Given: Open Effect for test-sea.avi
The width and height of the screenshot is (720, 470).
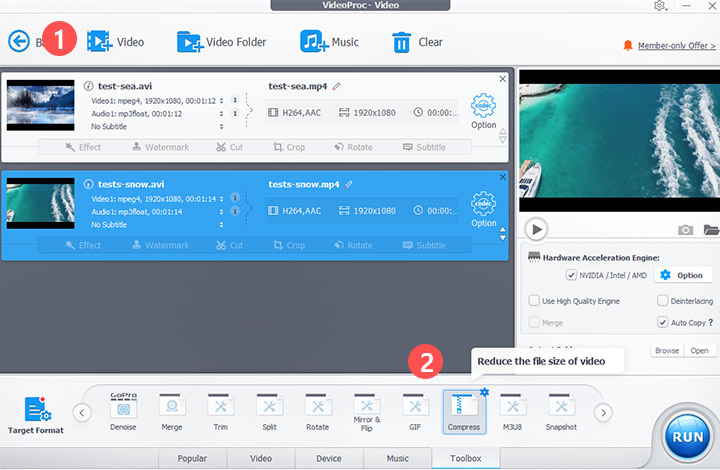Looking at the screenshot, I should pos(83,147).
